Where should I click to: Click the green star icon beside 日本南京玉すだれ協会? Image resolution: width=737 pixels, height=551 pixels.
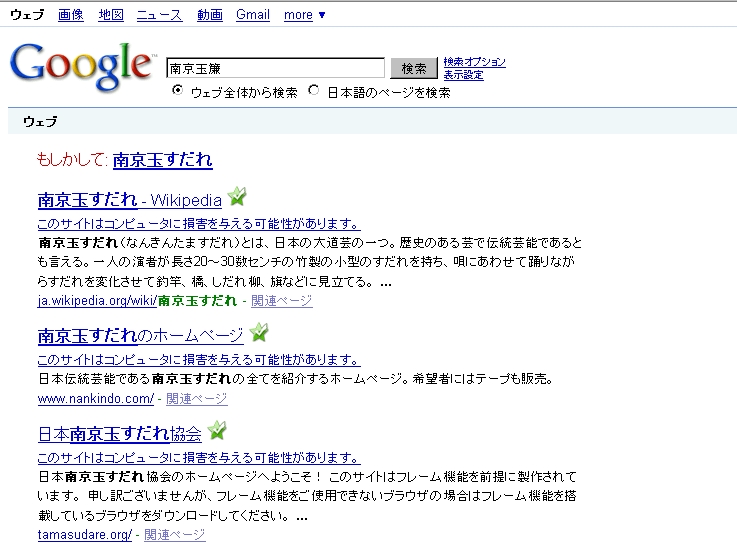click(217, 430)
